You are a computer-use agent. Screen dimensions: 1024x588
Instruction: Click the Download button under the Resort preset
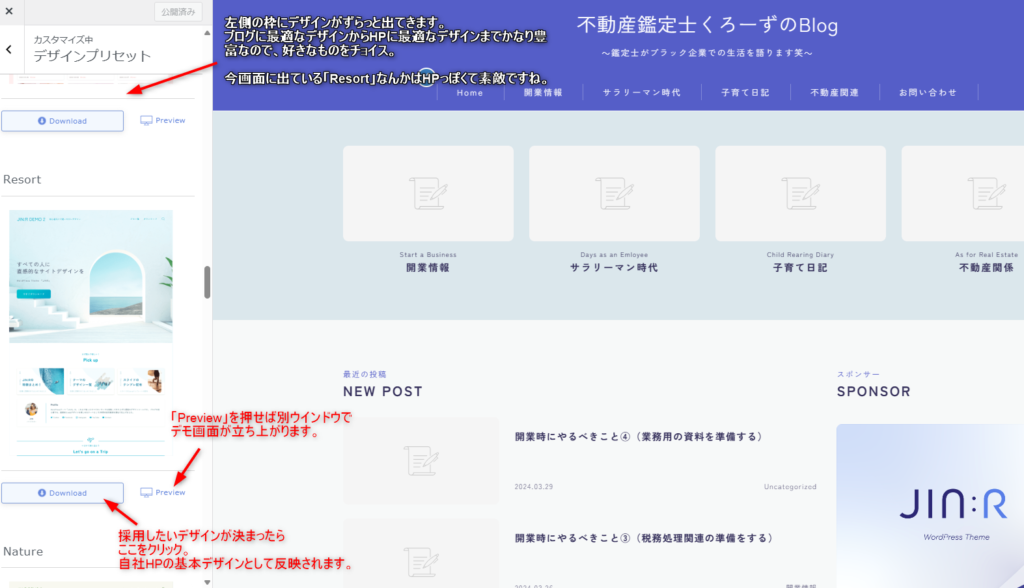point(62,493)
